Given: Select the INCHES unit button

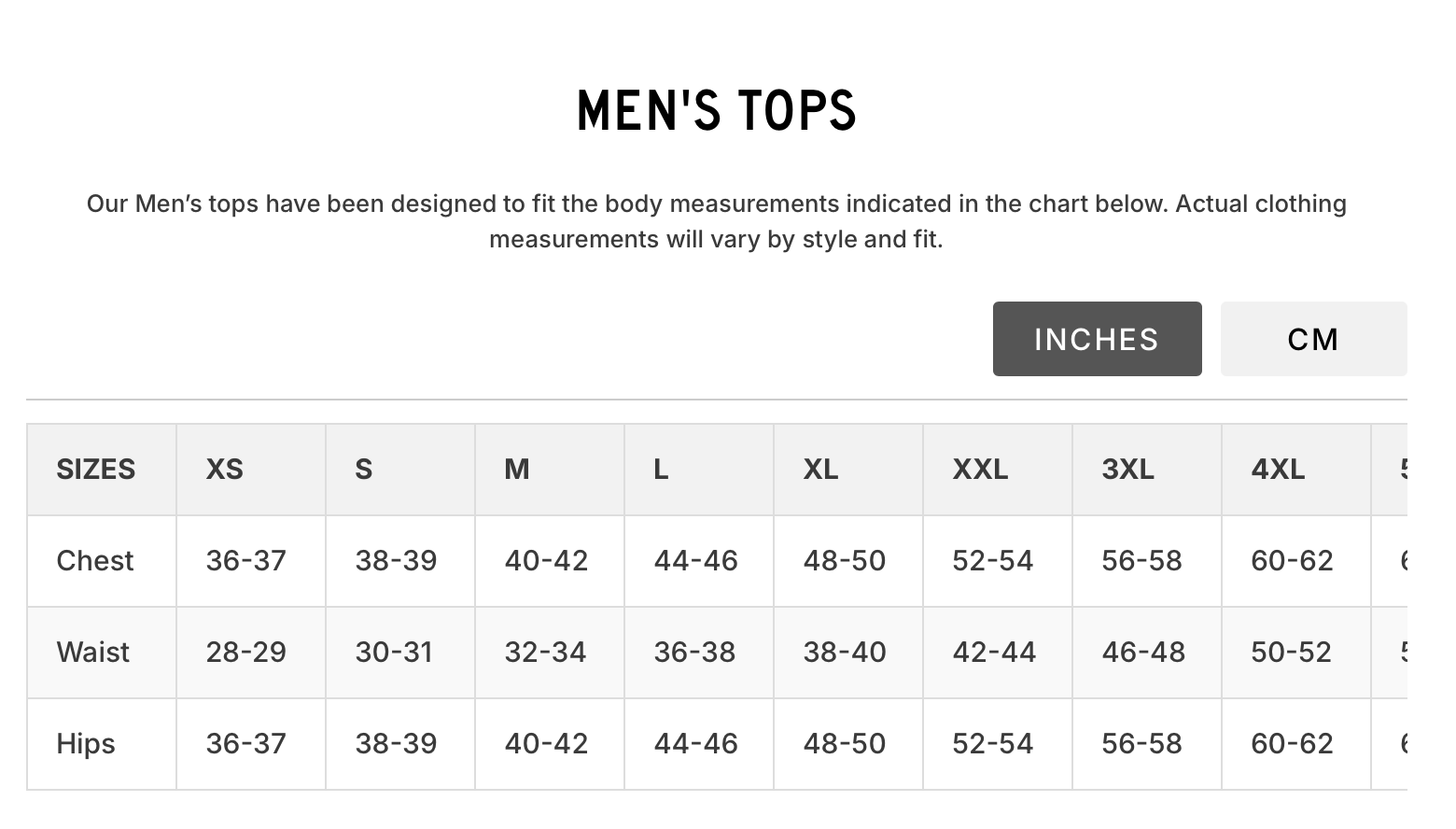Looking at the screenshot, I should click(x=1097, y=339).
